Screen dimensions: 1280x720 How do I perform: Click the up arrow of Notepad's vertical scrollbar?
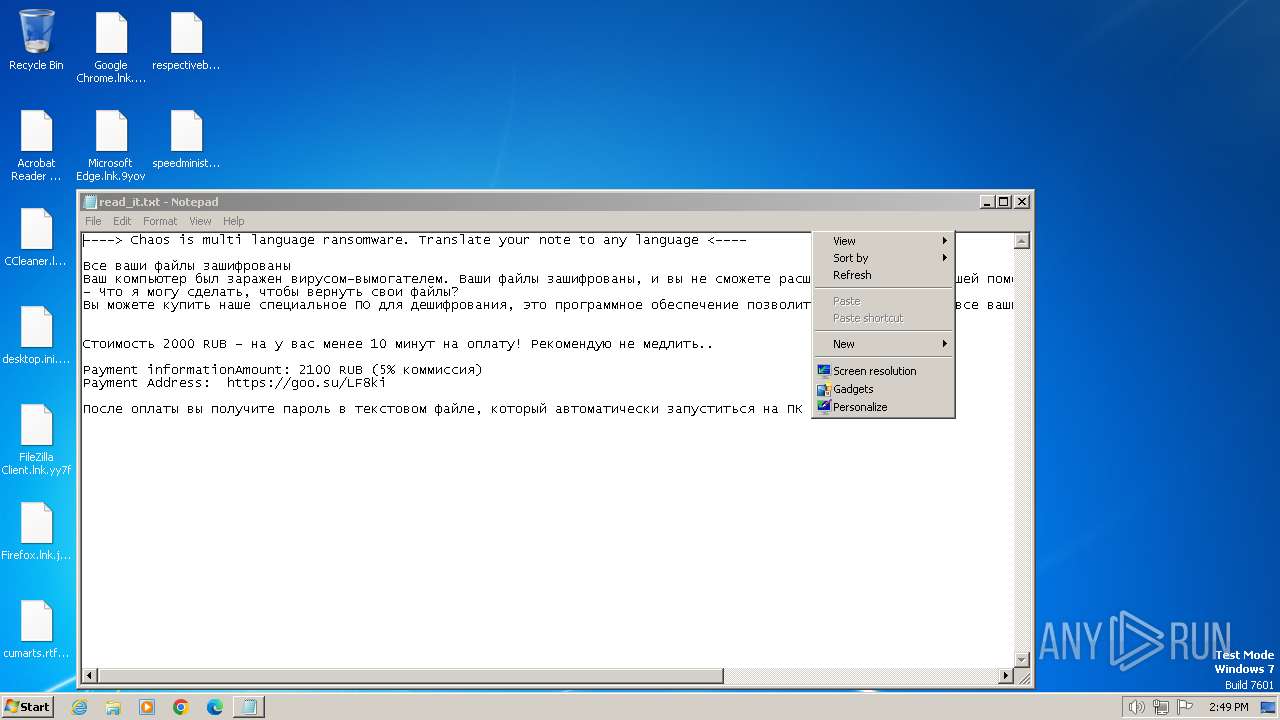(x=1021, y=241)
